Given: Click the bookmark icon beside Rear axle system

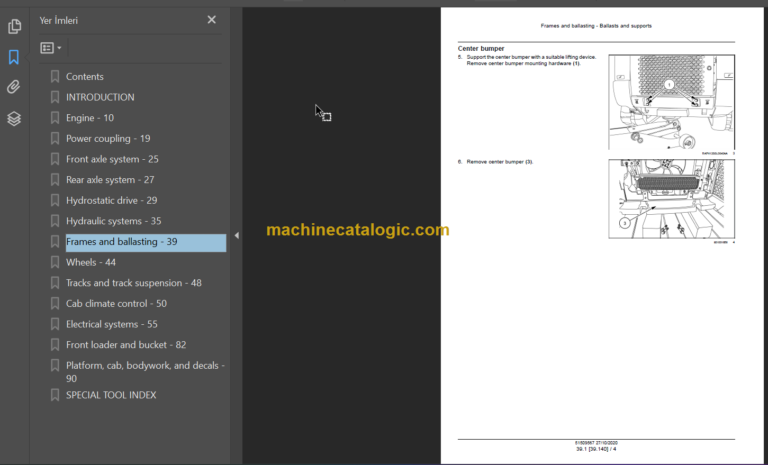Looking at the screenshot, I should [55, 180].
